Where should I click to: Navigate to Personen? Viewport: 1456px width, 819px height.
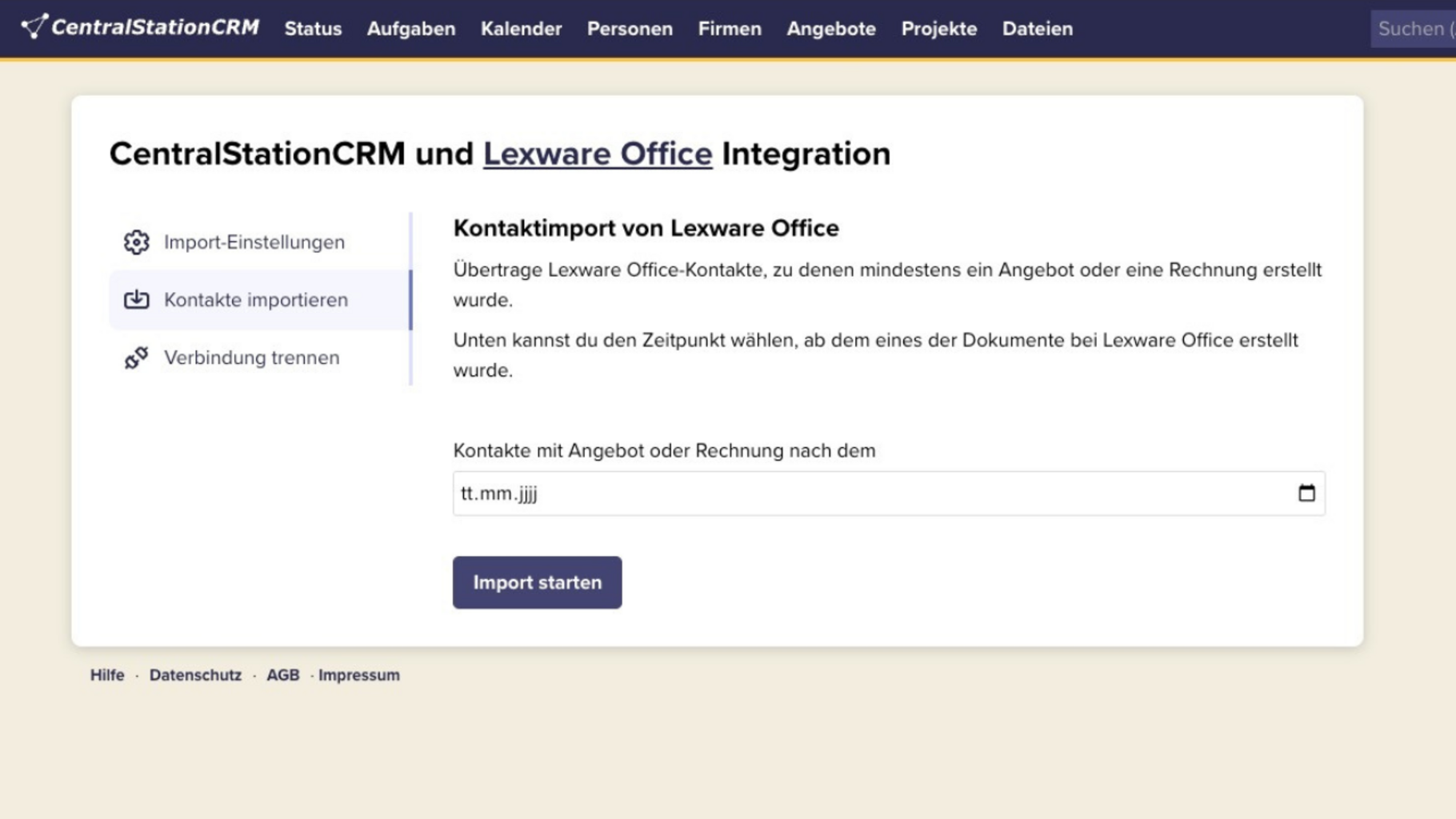629,29
